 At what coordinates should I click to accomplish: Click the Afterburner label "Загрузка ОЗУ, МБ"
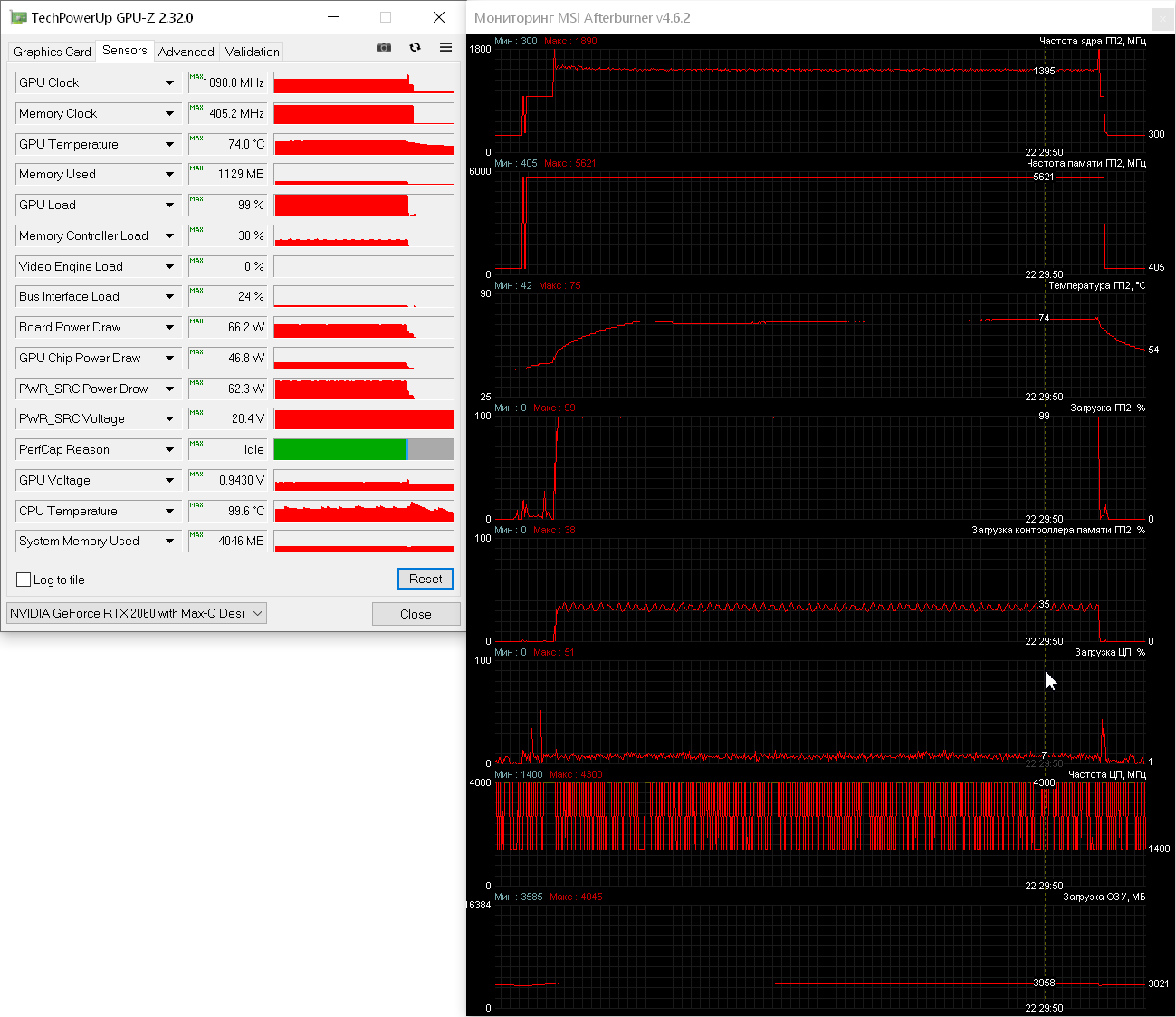tap(1104, 897)
